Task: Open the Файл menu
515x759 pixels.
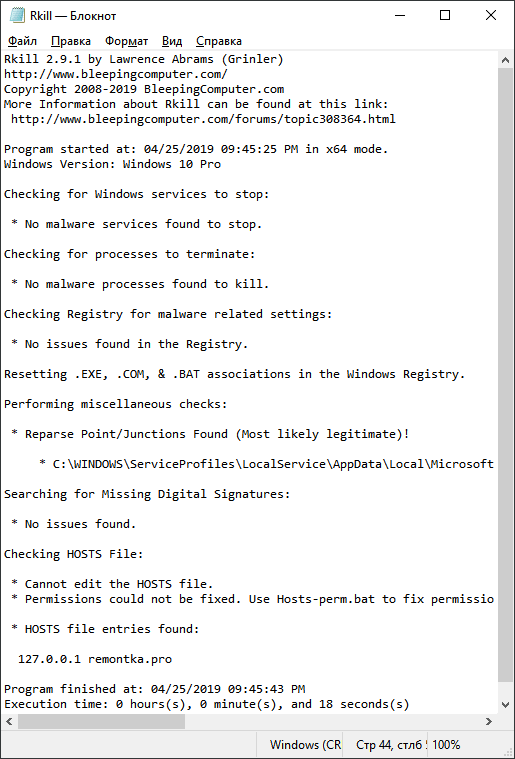Action: pyautogui.click(x=22, y=41)
